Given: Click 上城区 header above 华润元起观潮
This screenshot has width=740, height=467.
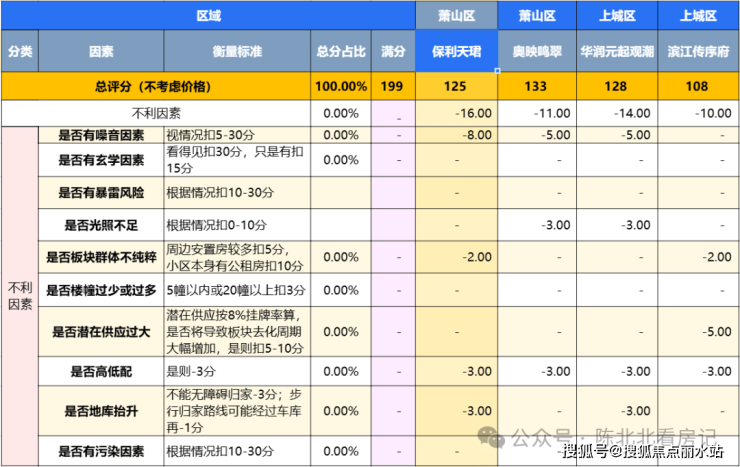Looking at the screenshot, I should pyautogui.click(x=617, y=16).
